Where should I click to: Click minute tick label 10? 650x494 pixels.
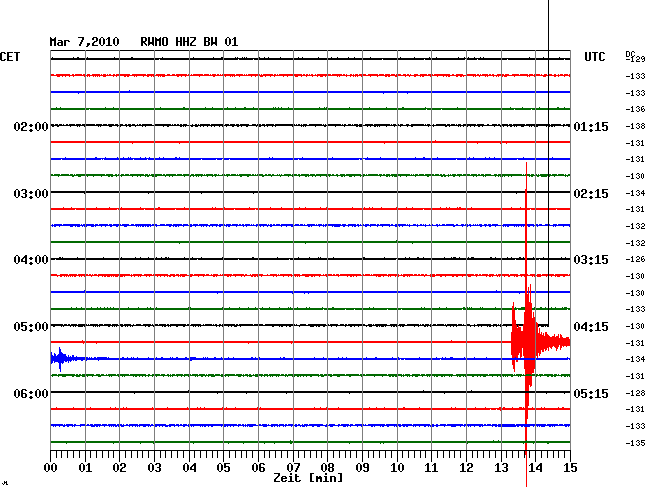[x=397, y=467]
